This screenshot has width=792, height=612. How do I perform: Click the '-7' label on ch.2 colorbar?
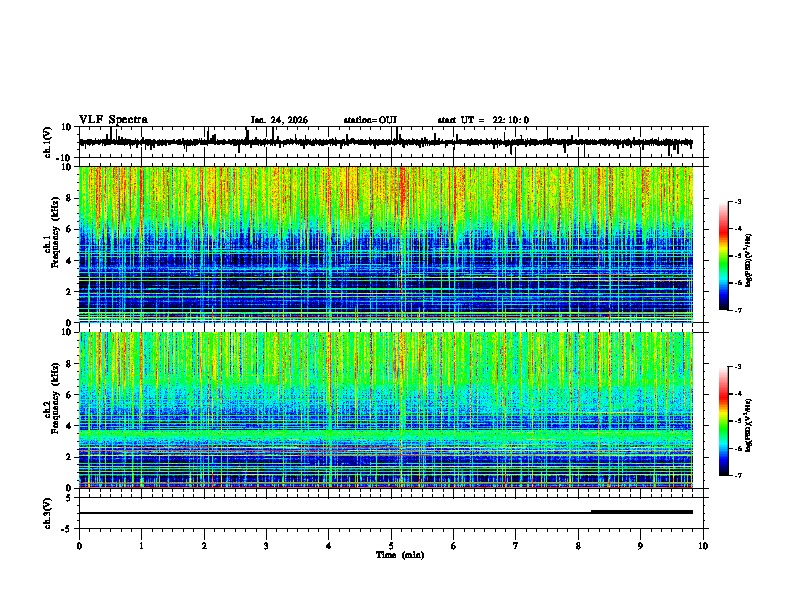click(x=737, y=475)
